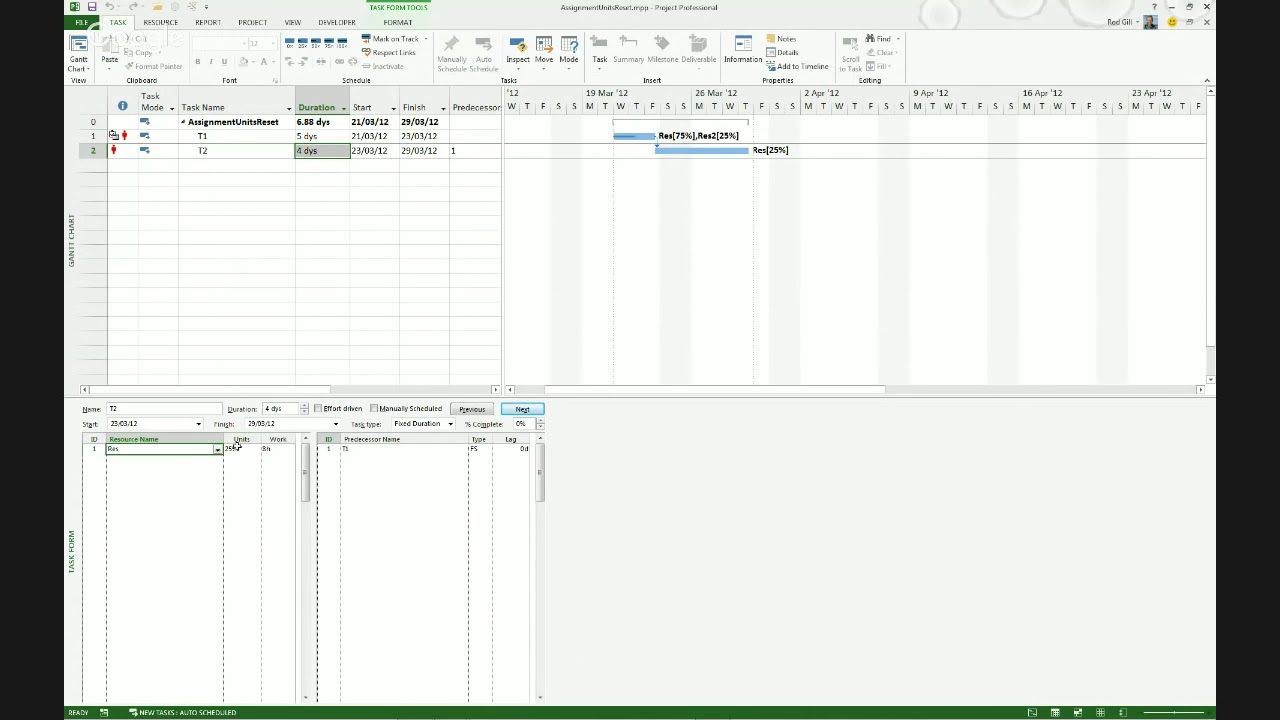Set task to 50% complete

tap(315, 43)
